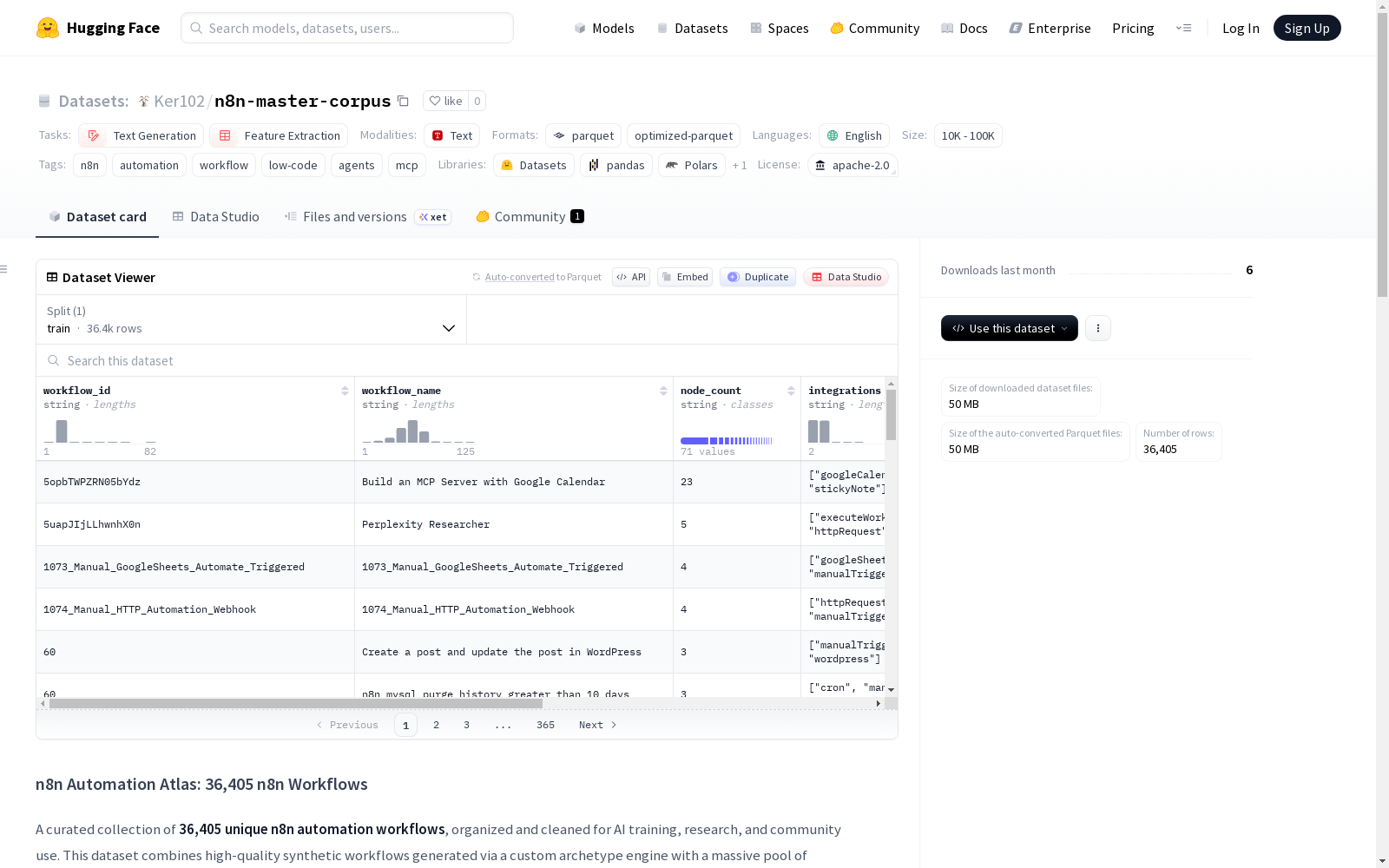Click the Search models, datasets, users field
The width and height of the screenshot is (1389, 868).
[x=347, y=28]
